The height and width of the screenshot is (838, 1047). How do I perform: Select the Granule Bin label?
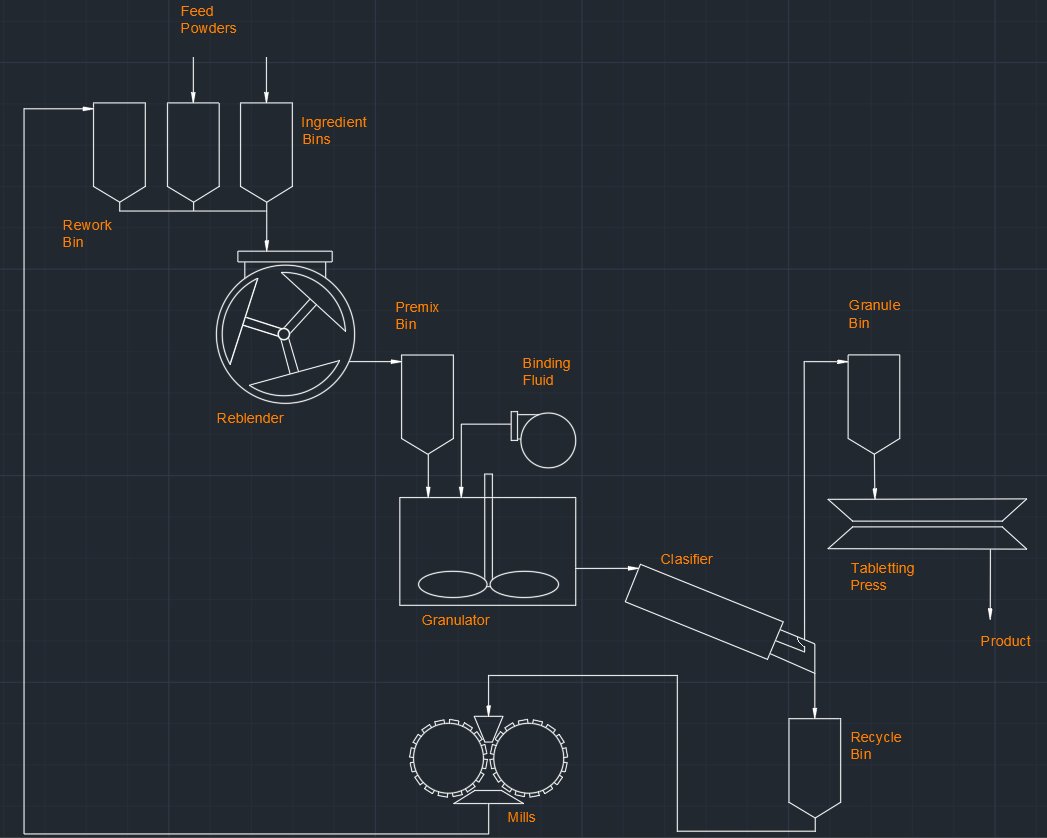point(874,314)
